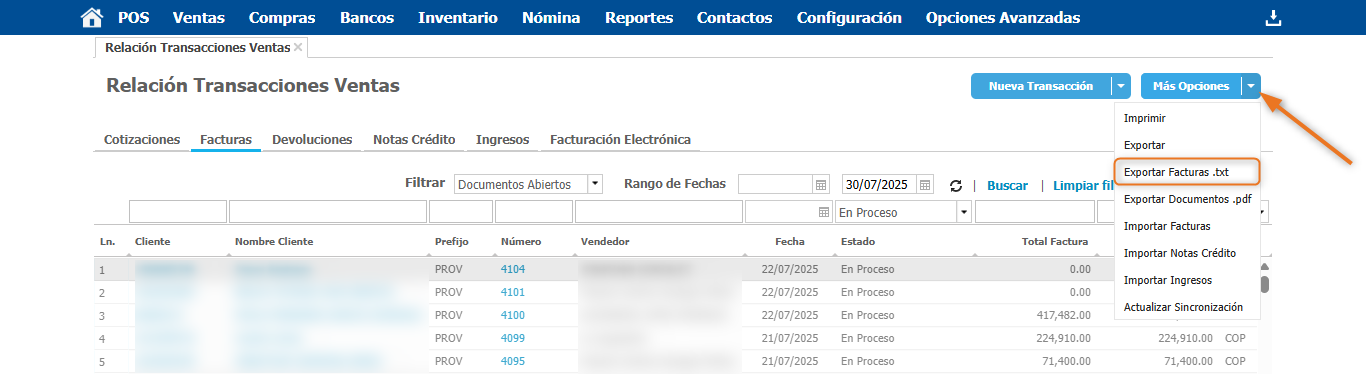Open Configuración menu
Viewport: 1366px width, 374px height.
pos(849,18)
